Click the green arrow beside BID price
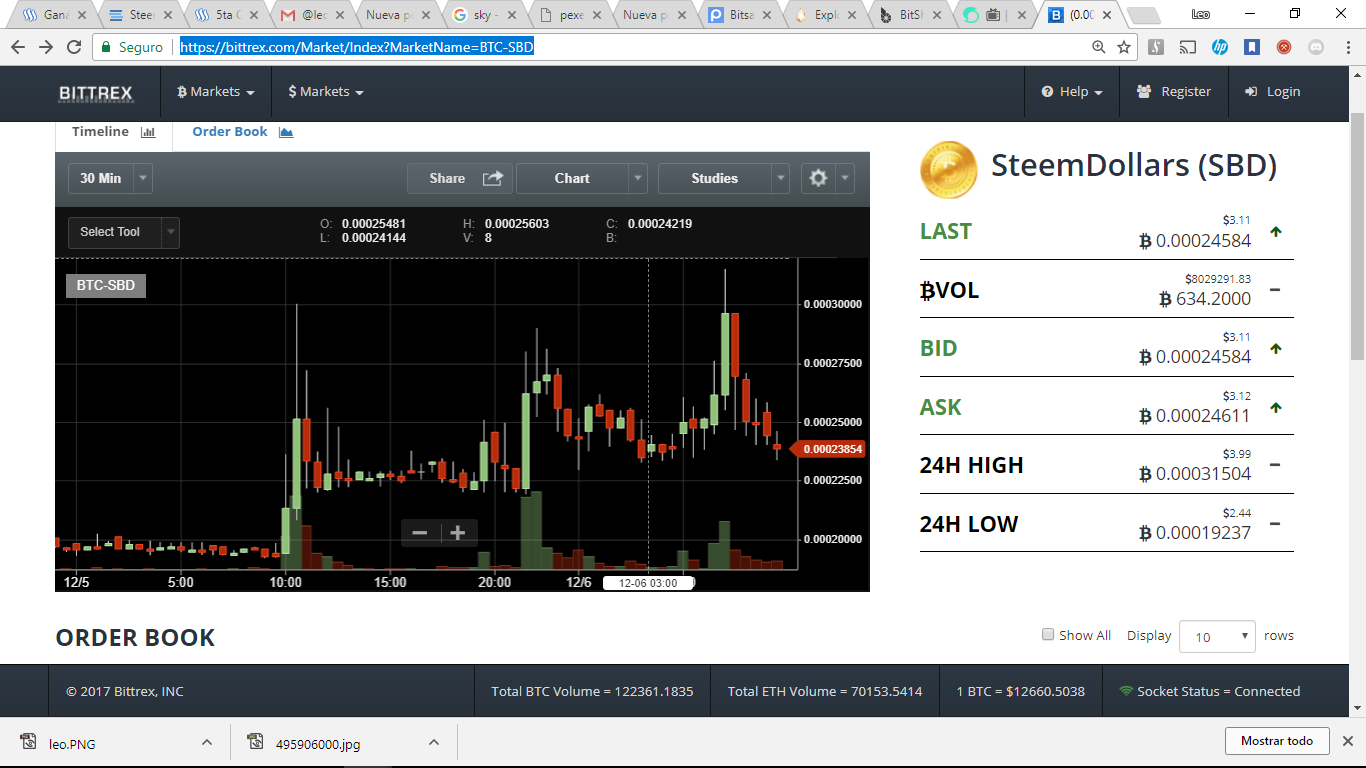 (x=1275, y=349)
